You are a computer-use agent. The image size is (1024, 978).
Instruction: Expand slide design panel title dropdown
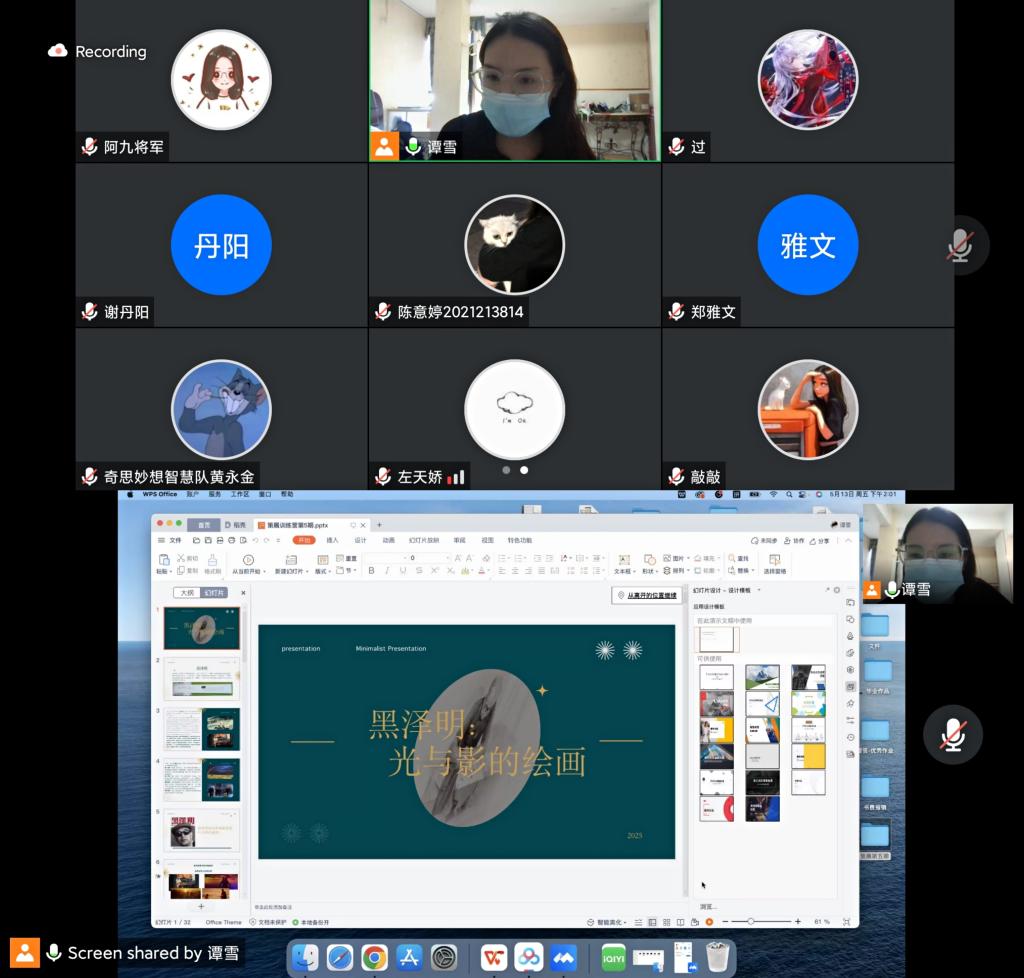[x=758, y=591]
